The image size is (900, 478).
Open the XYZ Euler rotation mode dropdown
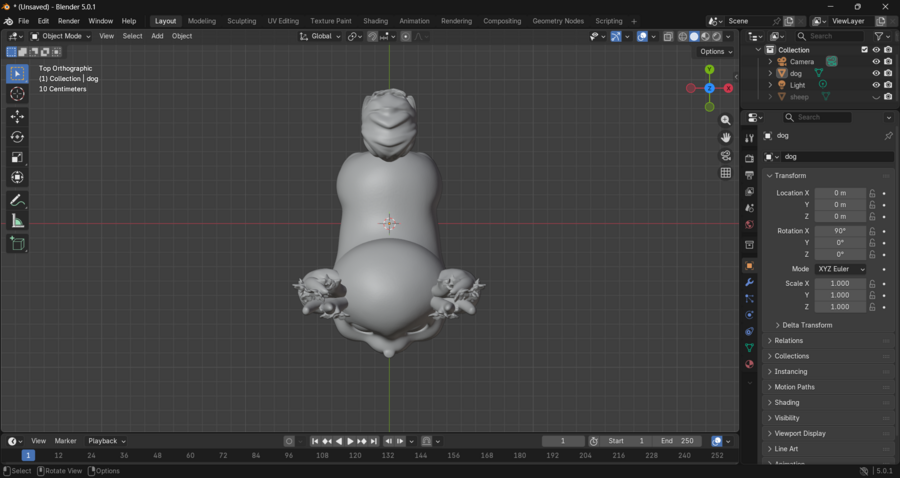pos(840,269)
